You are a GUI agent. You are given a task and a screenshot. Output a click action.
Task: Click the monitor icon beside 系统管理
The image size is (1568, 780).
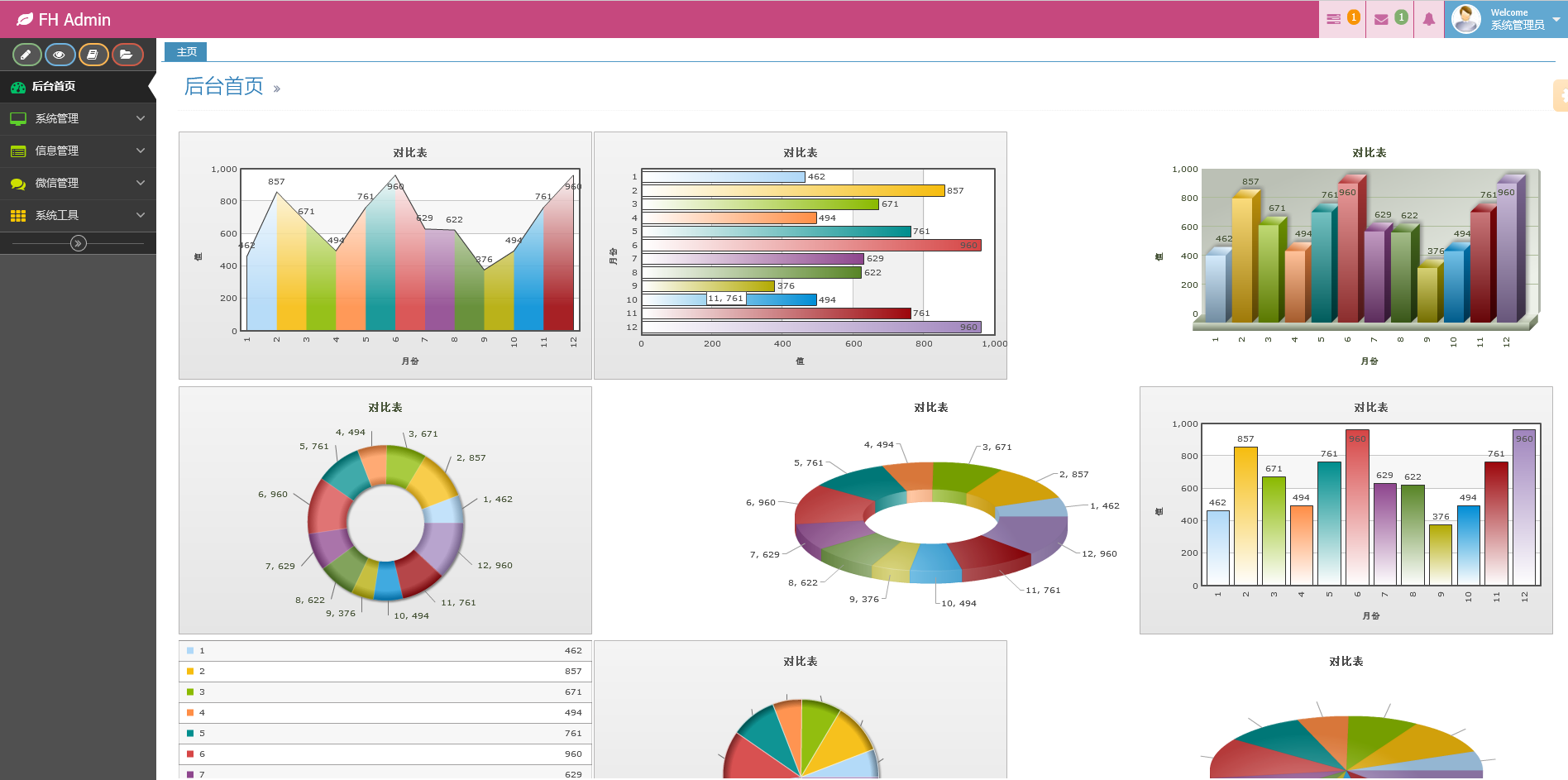[18, 119]
